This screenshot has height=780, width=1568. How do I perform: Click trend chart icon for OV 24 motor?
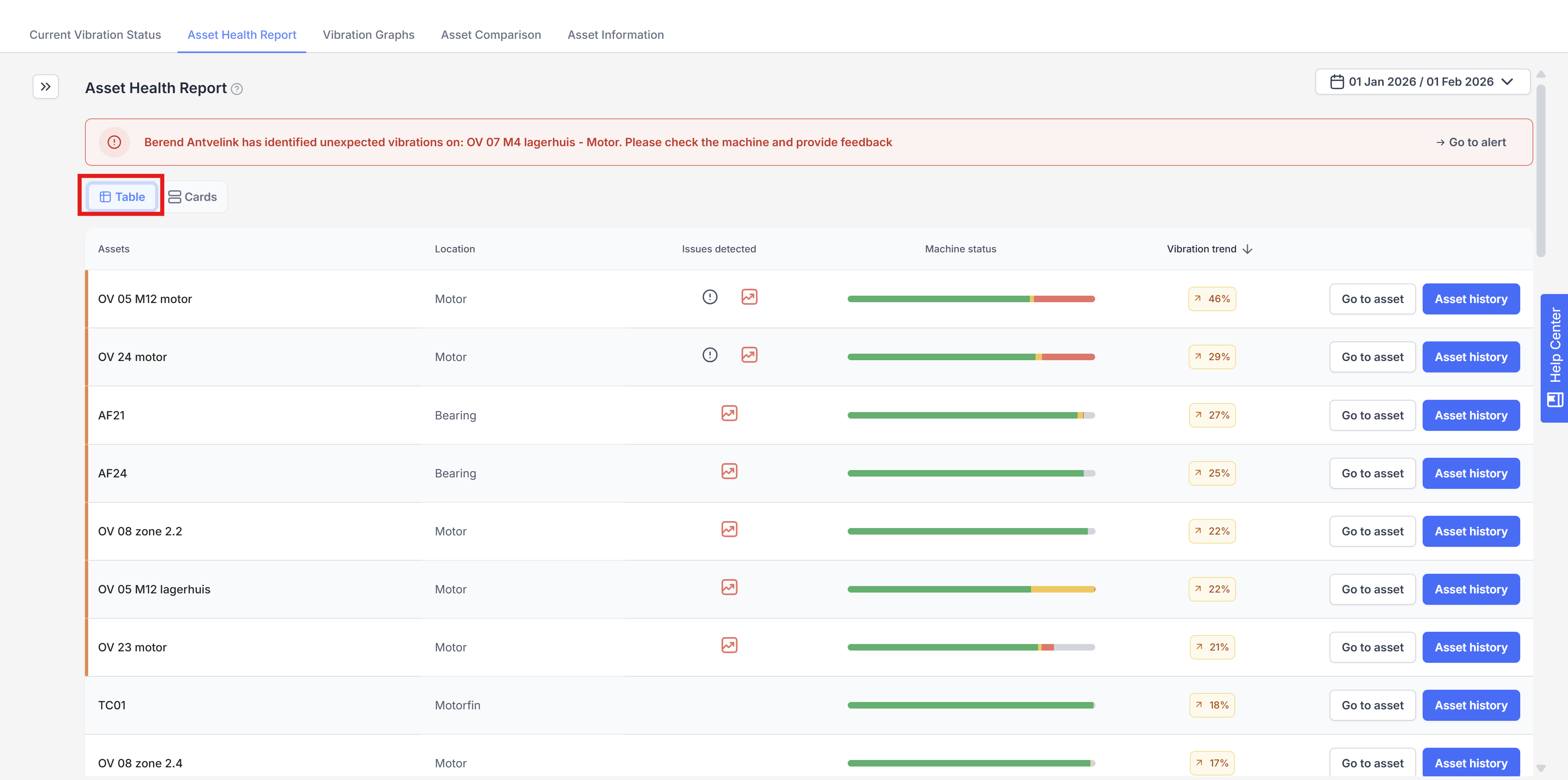coord(749,355)
